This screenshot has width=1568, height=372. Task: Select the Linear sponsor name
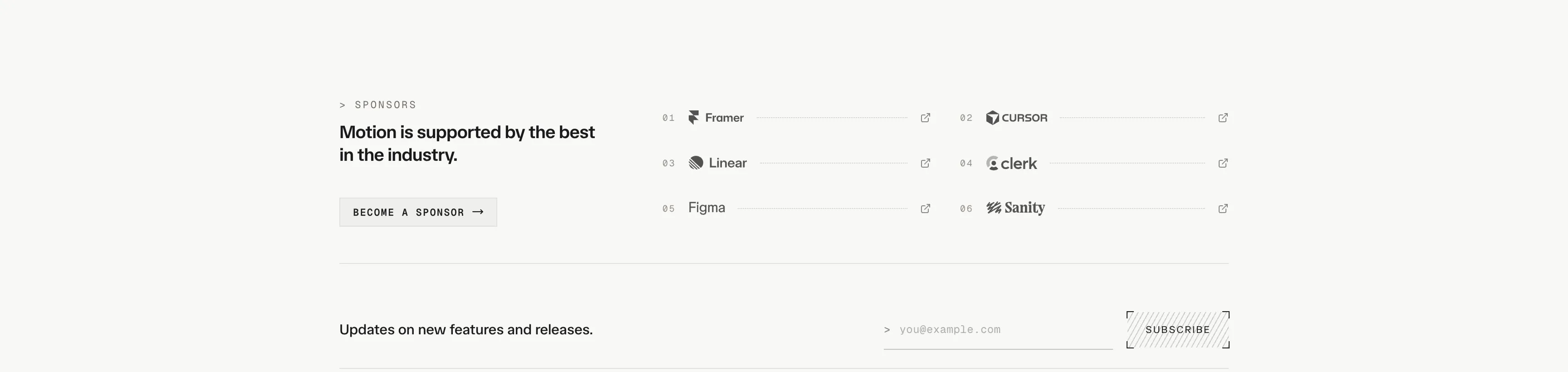[727, 163]
